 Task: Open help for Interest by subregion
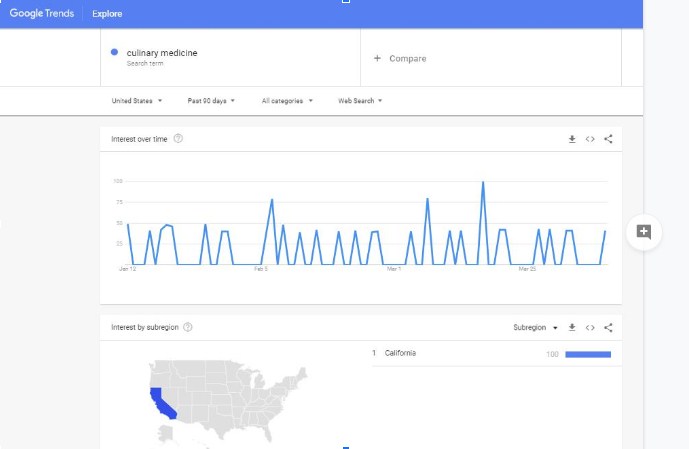pyautogui.click(x=188, y=327)
